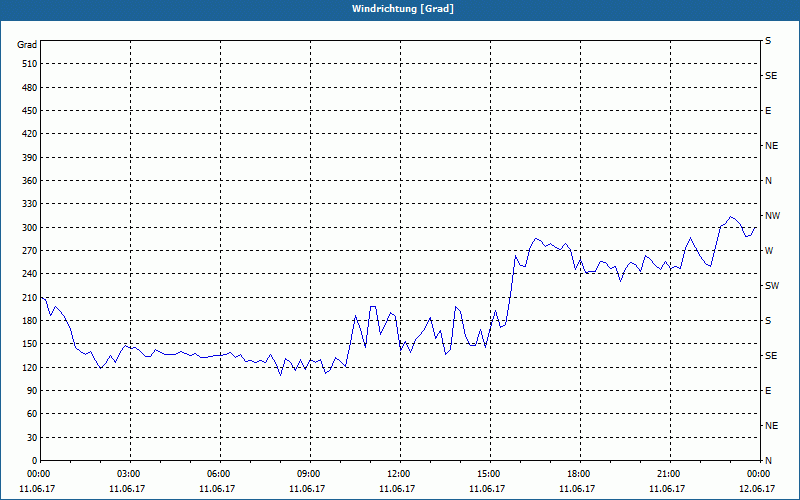800x500 pixels.
Task: Click the 90 y-axis label
Action: coord(32,391)
